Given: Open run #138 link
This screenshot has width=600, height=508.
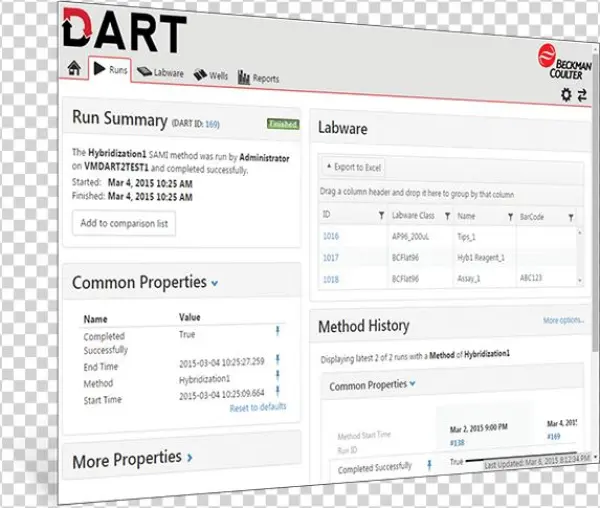Looking at the screenshot, I should tap(457, 443).
